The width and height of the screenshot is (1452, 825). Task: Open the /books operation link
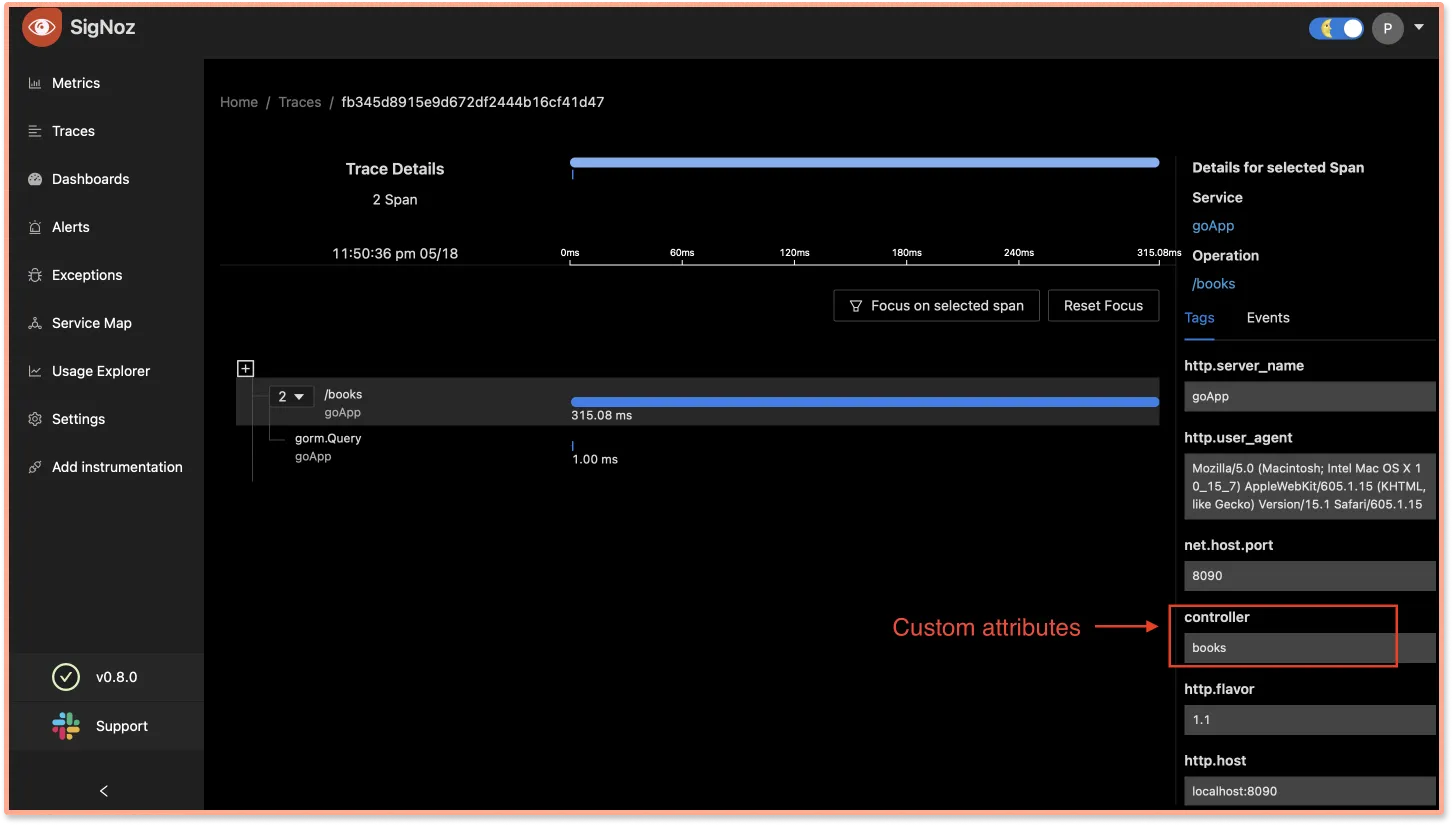click(1213, 284)
